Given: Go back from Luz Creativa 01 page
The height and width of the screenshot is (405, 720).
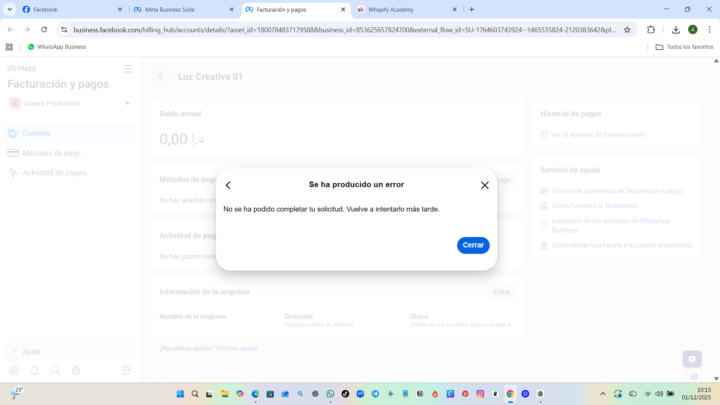Looking at the screenshot, I should (161, 77).
